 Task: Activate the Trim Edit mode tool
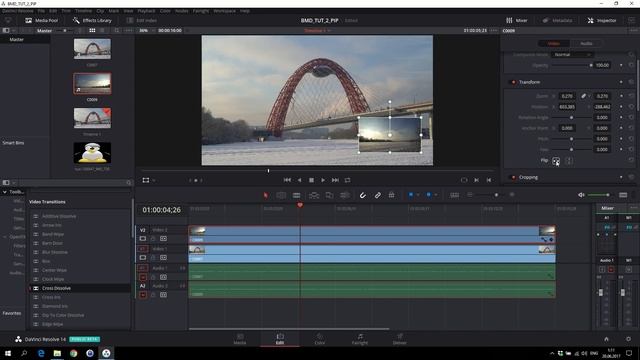point(281,196)
